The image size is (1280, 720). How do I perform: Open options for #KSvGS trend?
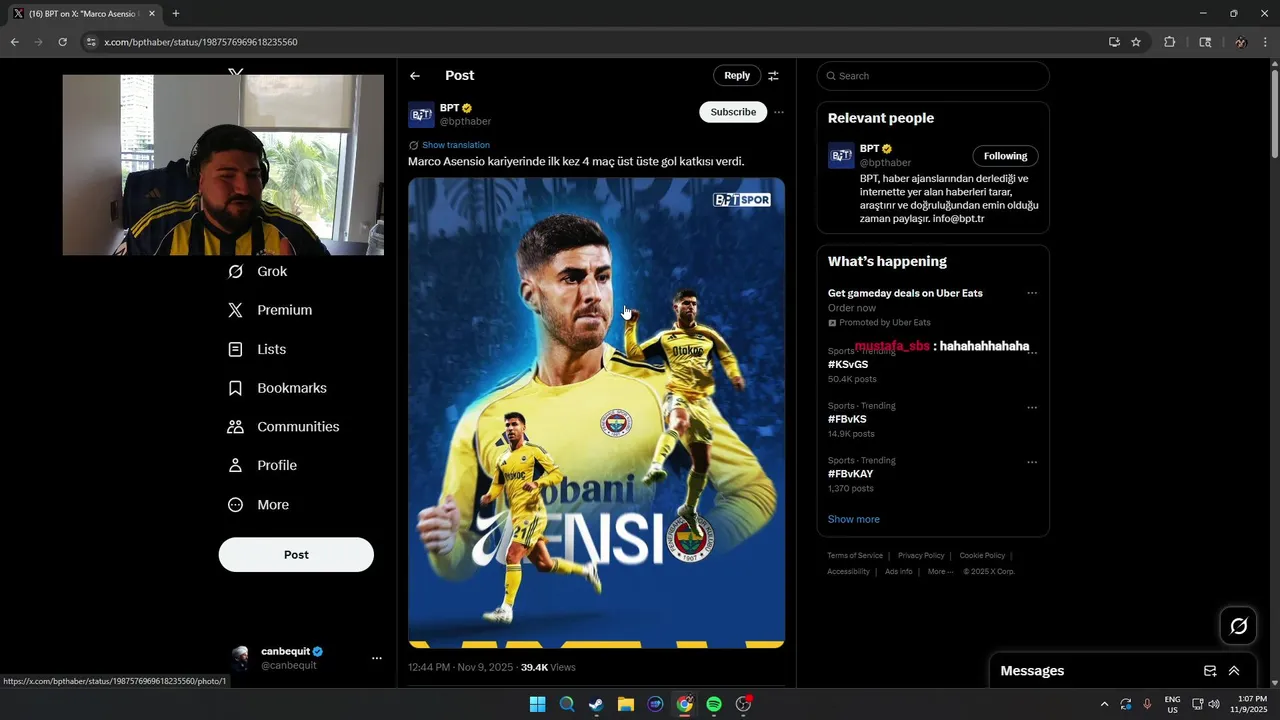pos(1032,352)
